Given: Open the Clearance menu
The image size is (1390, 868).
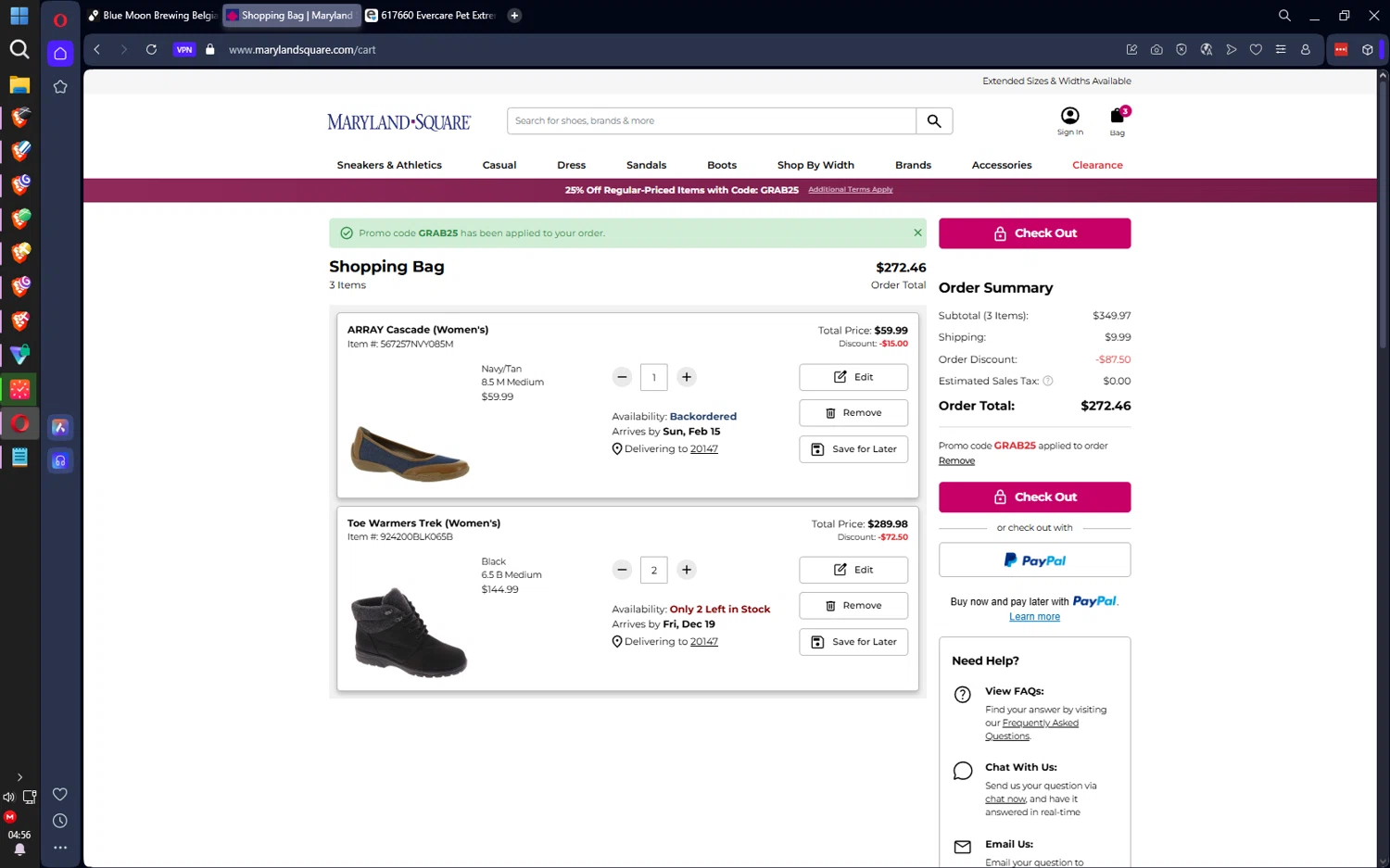Looking at the screenshot, I should pos(1097,165).
